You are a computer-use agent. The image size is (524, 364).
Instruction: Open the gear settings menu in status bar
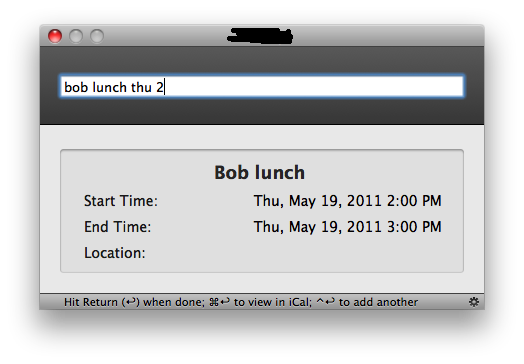(x=474, y=302)
